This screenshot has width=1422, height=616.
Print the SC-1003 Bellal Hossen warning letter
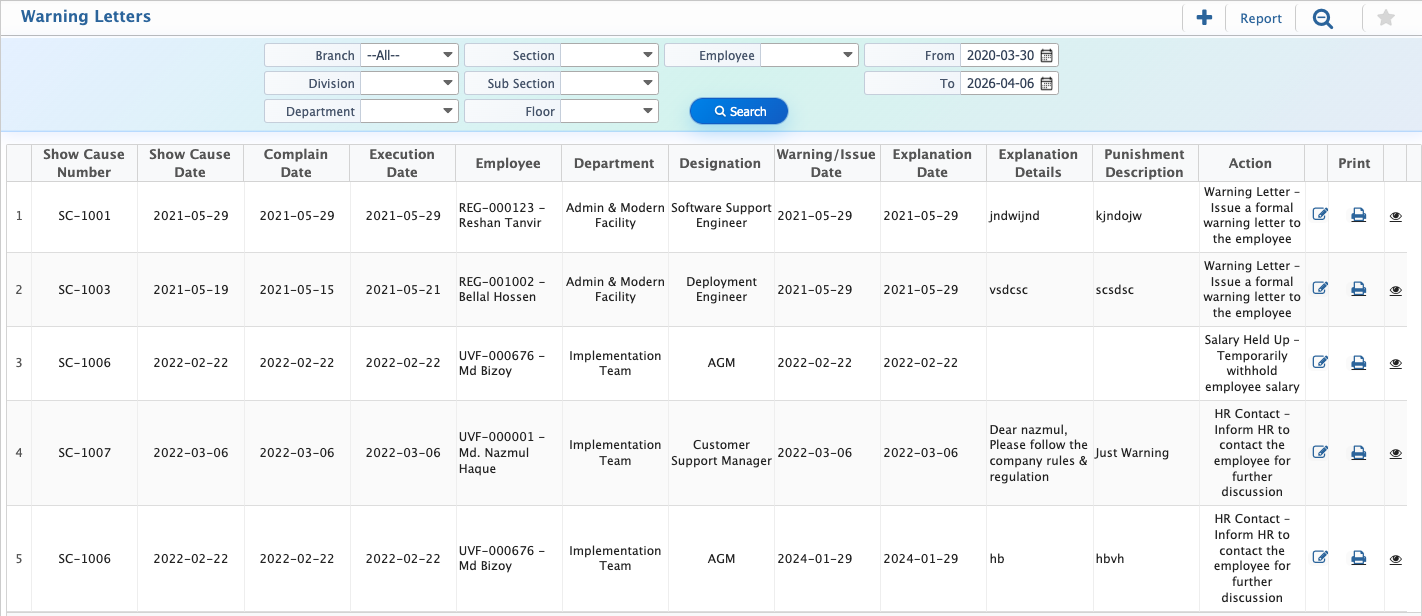click(1358, 289)
